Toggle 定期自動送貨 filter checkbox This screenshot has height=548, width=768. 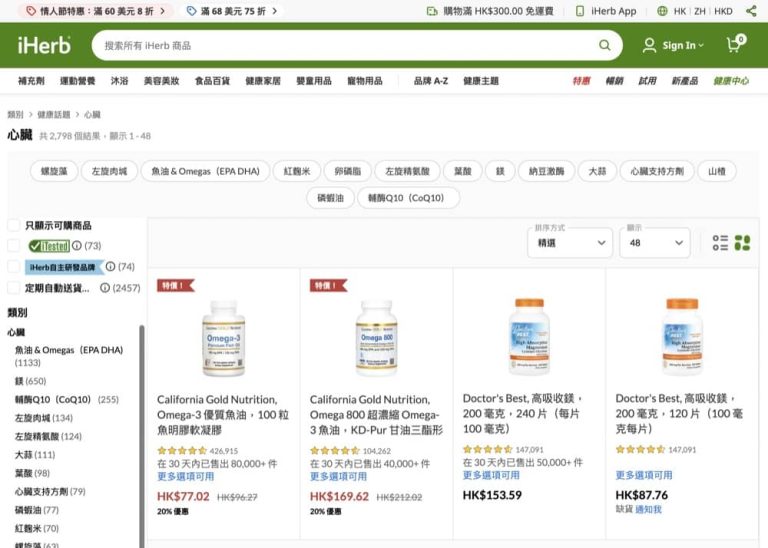coord(14,287)
